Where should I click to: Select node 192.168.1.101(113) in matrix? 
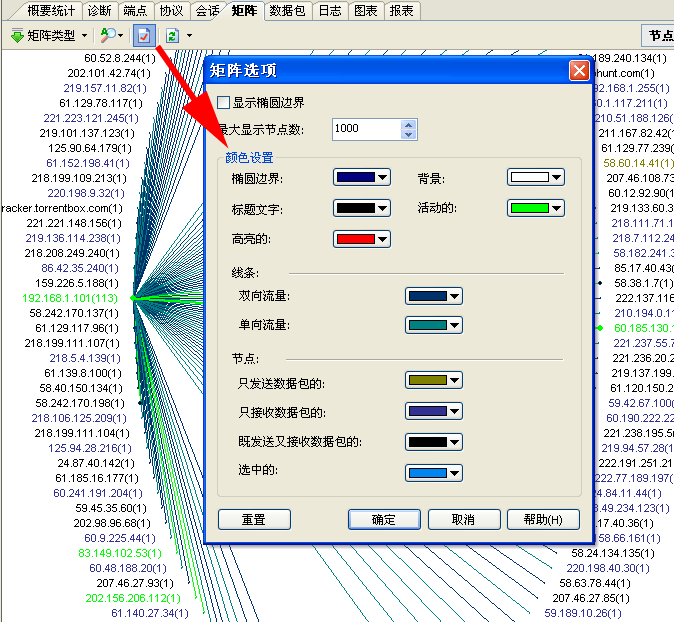click(x=70, y=298)
